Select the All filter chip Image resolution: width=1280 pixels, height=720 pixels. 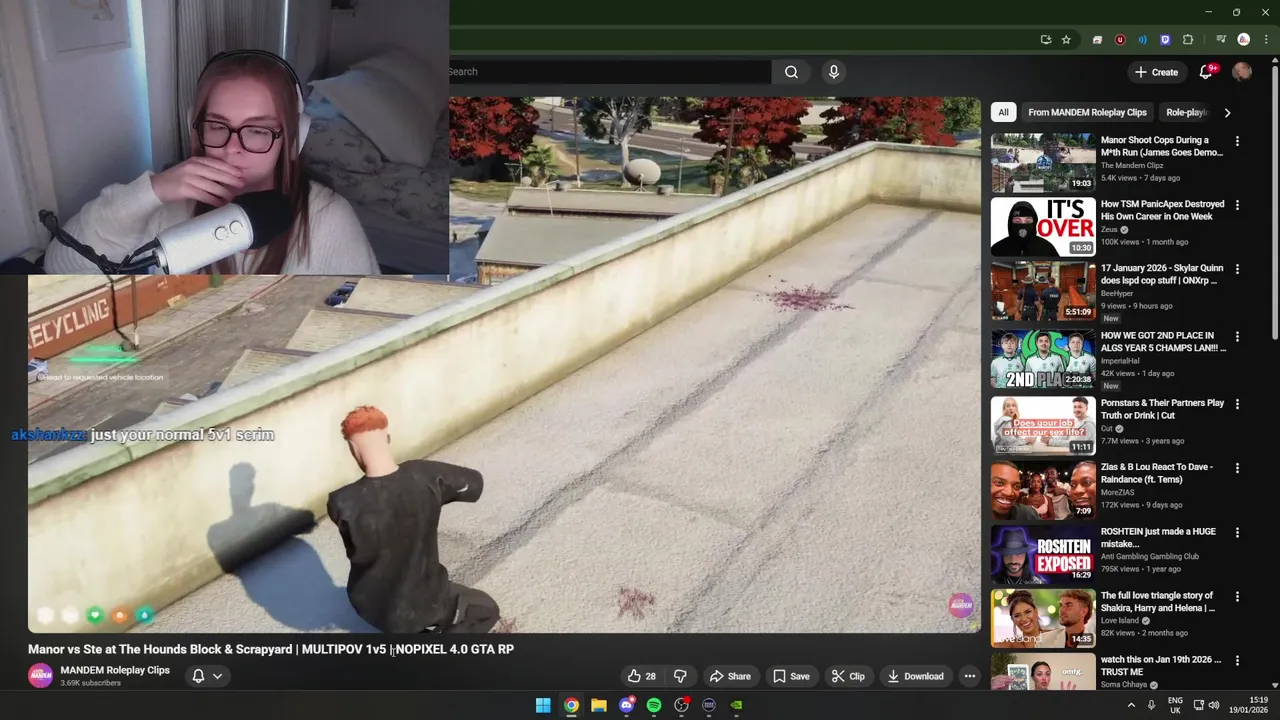coord(1003,112)
